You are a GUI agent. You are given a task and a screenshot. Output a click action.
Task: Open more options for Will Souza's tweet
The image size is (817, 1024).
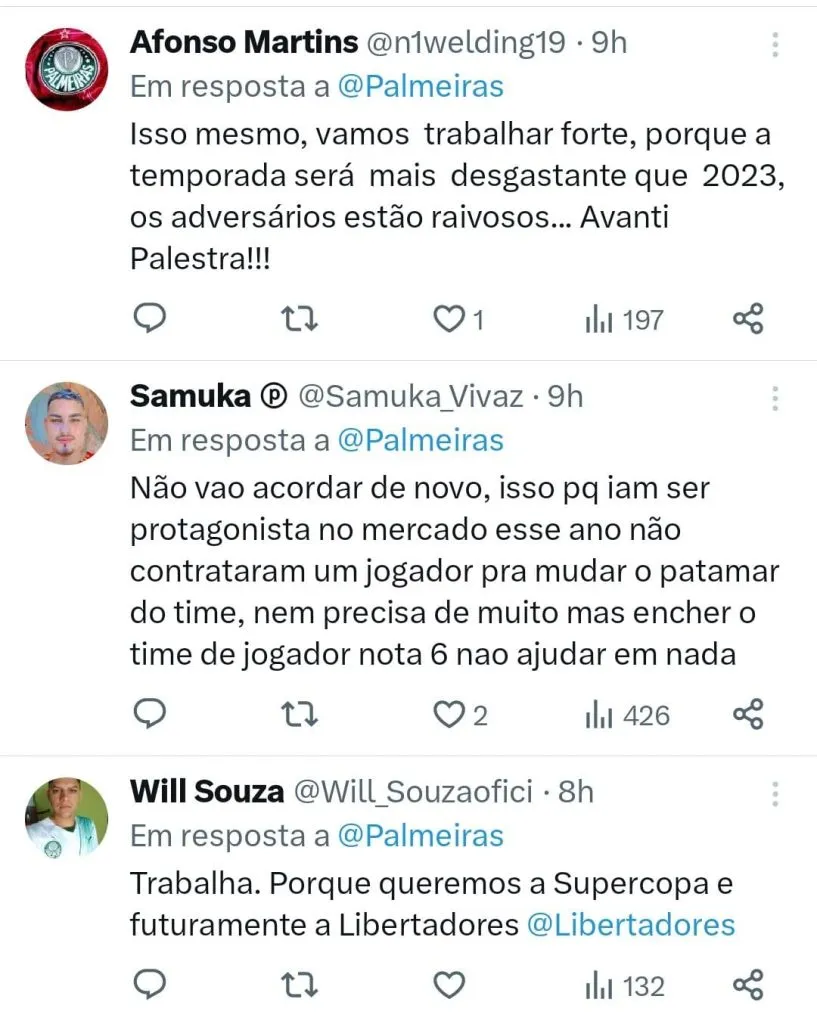tap(775, 794)
